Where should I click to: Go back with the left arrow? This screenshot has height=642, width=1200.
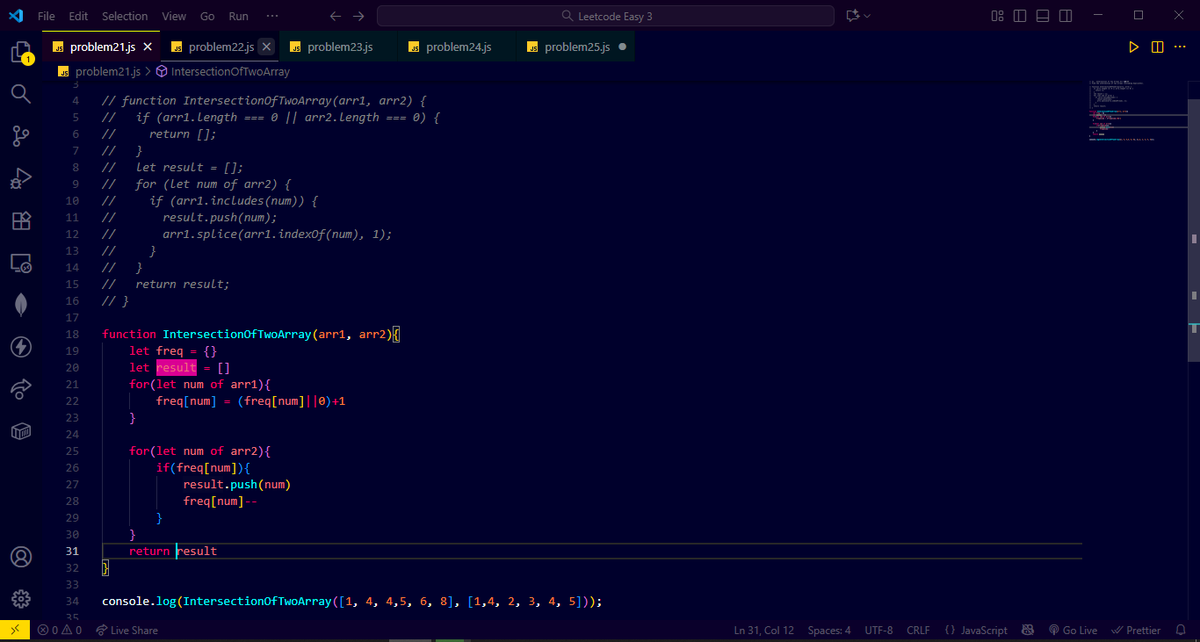(x=335, y=16)
